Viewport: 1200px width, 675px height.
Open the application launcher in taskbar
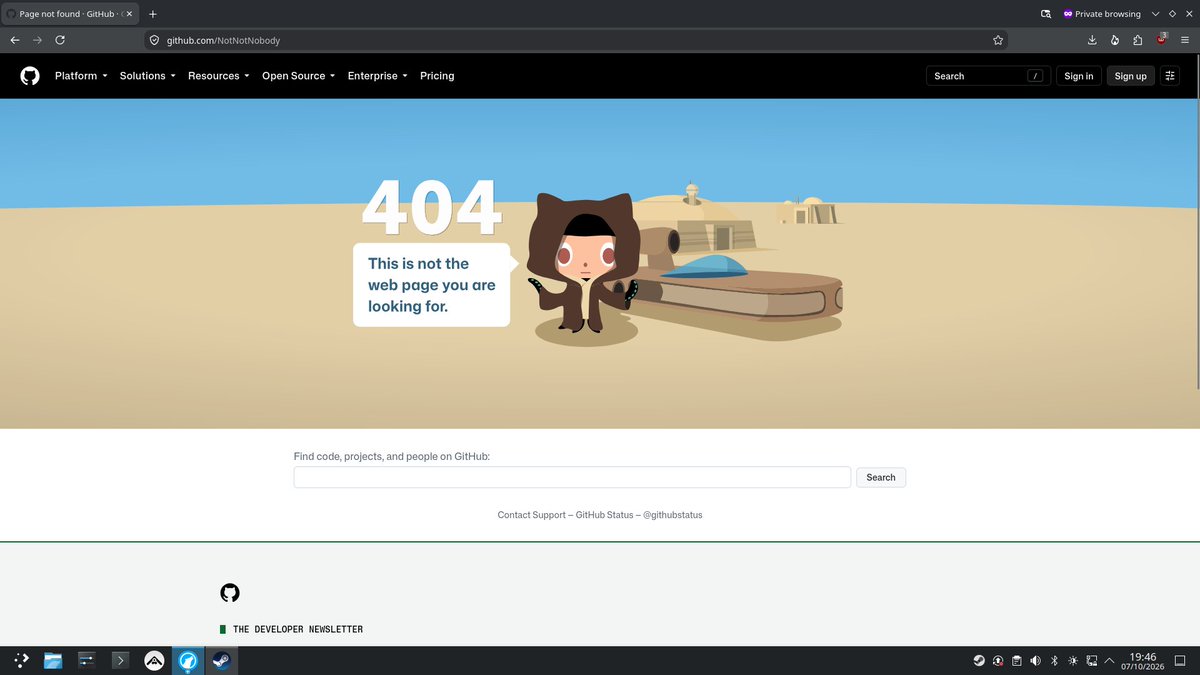click(21, 660)
